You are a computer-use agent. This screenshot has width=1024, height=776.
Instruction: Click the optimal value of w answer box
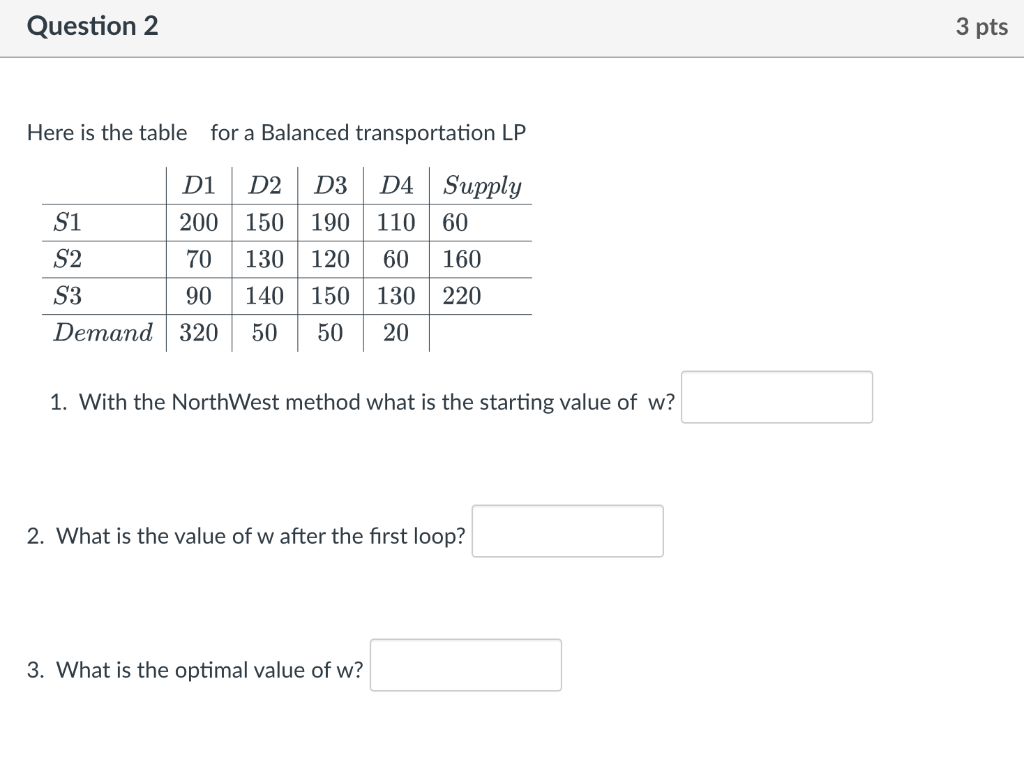(466, 664)
